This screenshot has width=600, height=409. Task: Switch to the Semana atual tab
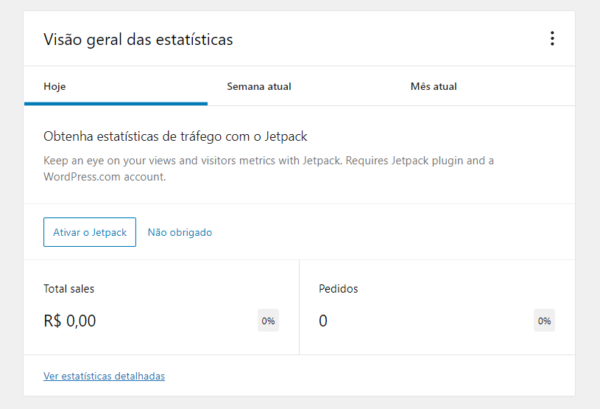pyautogui.click(x=259, y=86)
